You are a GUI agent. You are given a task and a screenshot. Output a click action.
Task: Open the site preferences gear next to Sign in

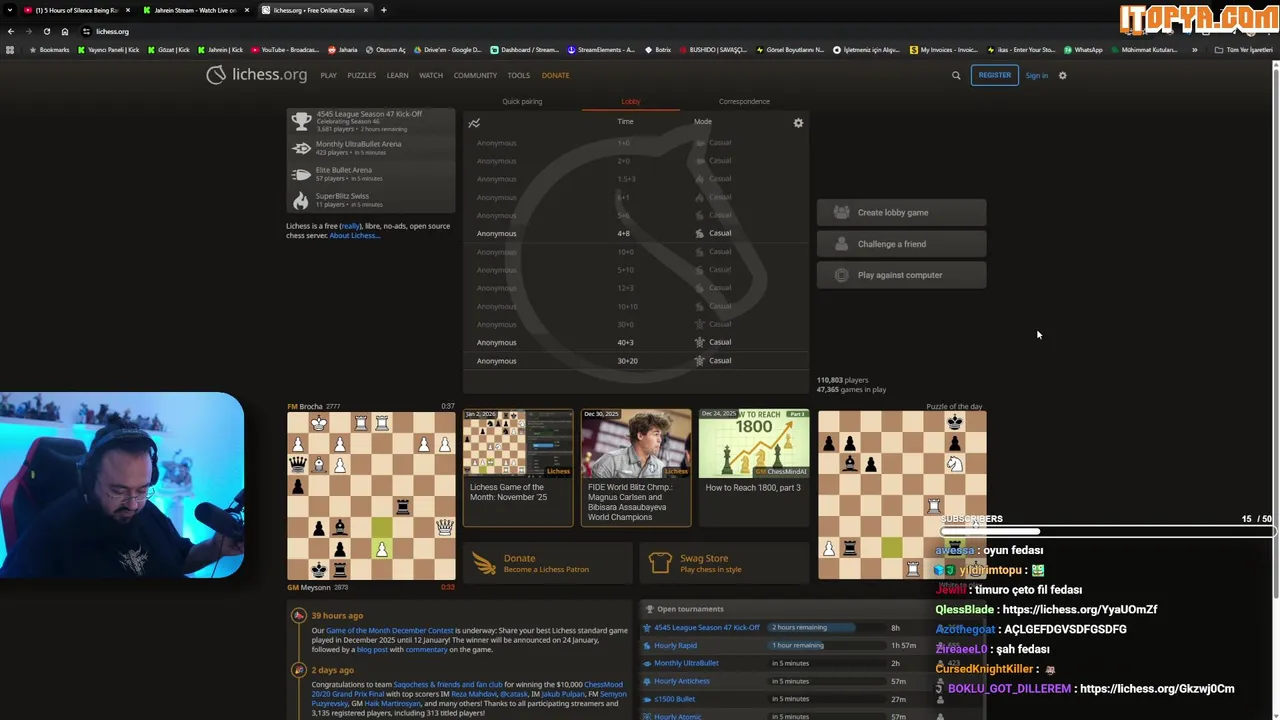1062,75
